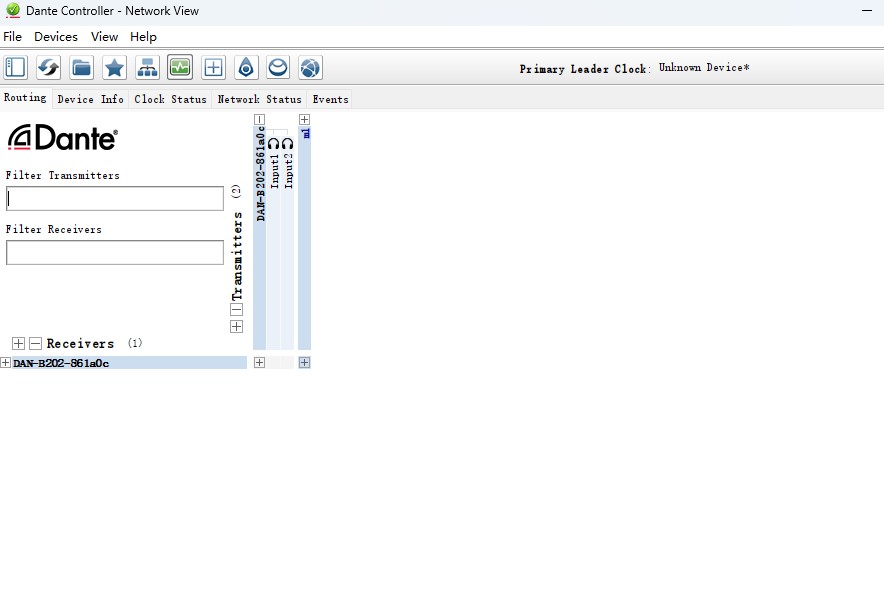Open the Devices menu
The image size is (884, 599).
[56, 37]
